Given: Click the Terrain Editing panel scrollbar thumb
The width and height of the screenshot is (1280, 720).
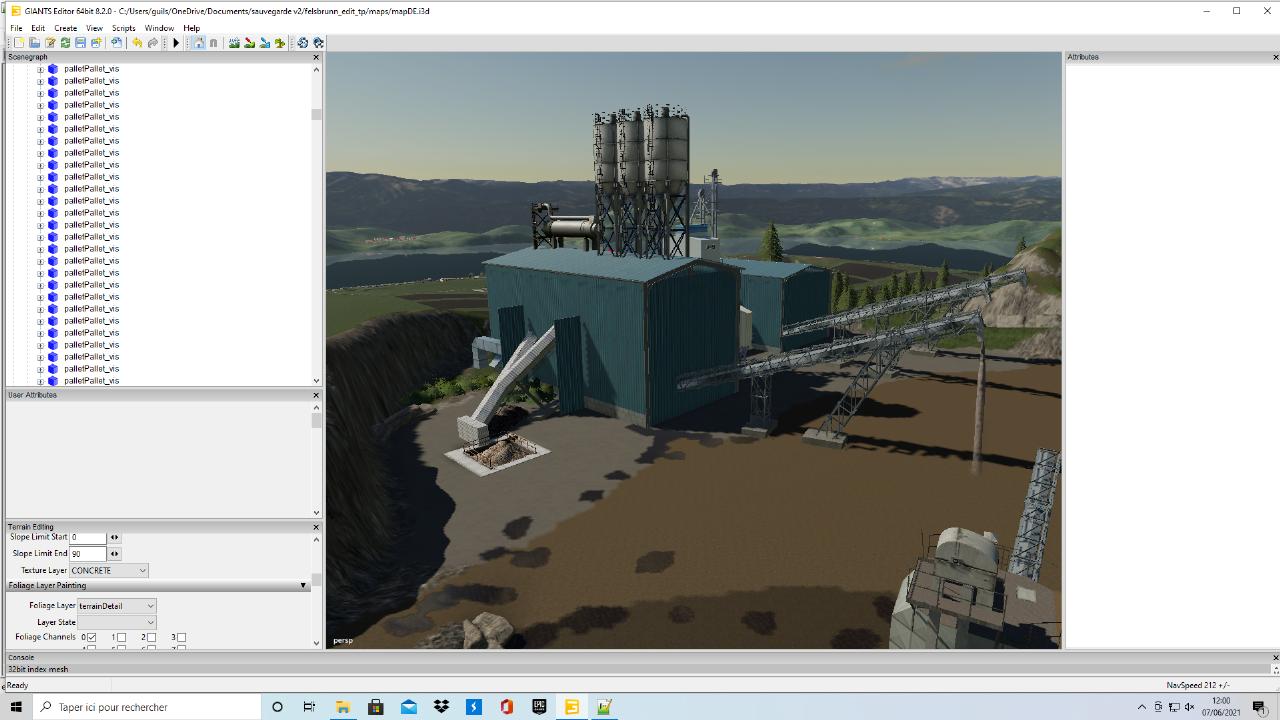Looking at the screenshot, I should pyautogui.click(x=316, y=579).
